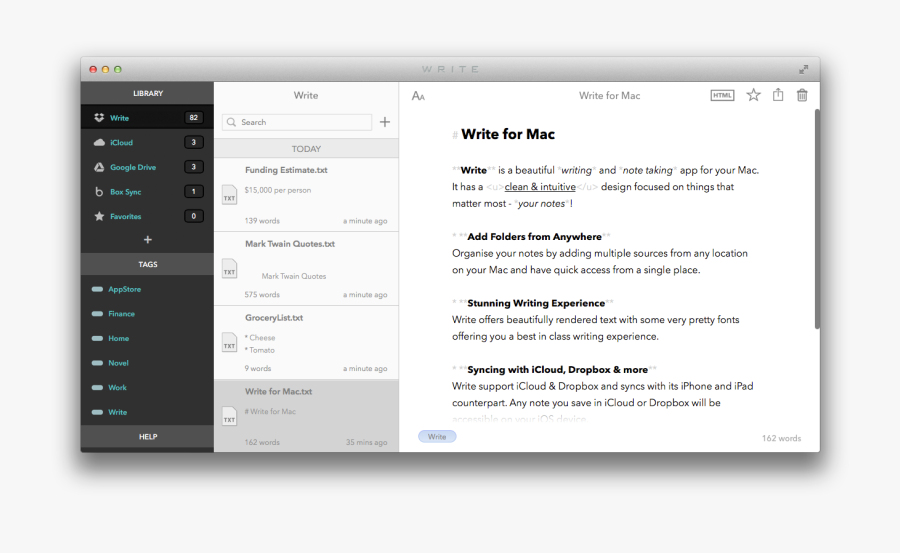Click GroceryList TXT file icon

click(230, 342)
